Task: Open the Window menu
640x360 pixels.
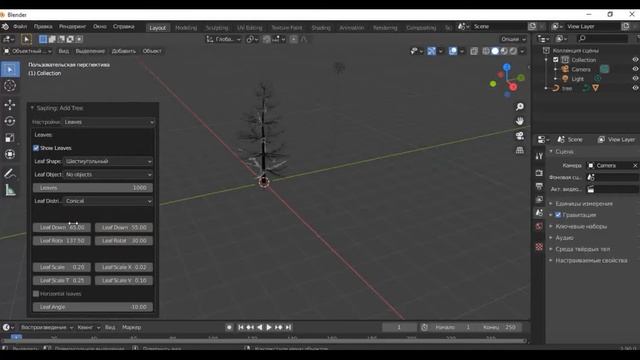Action: click(x=100, y=27)
